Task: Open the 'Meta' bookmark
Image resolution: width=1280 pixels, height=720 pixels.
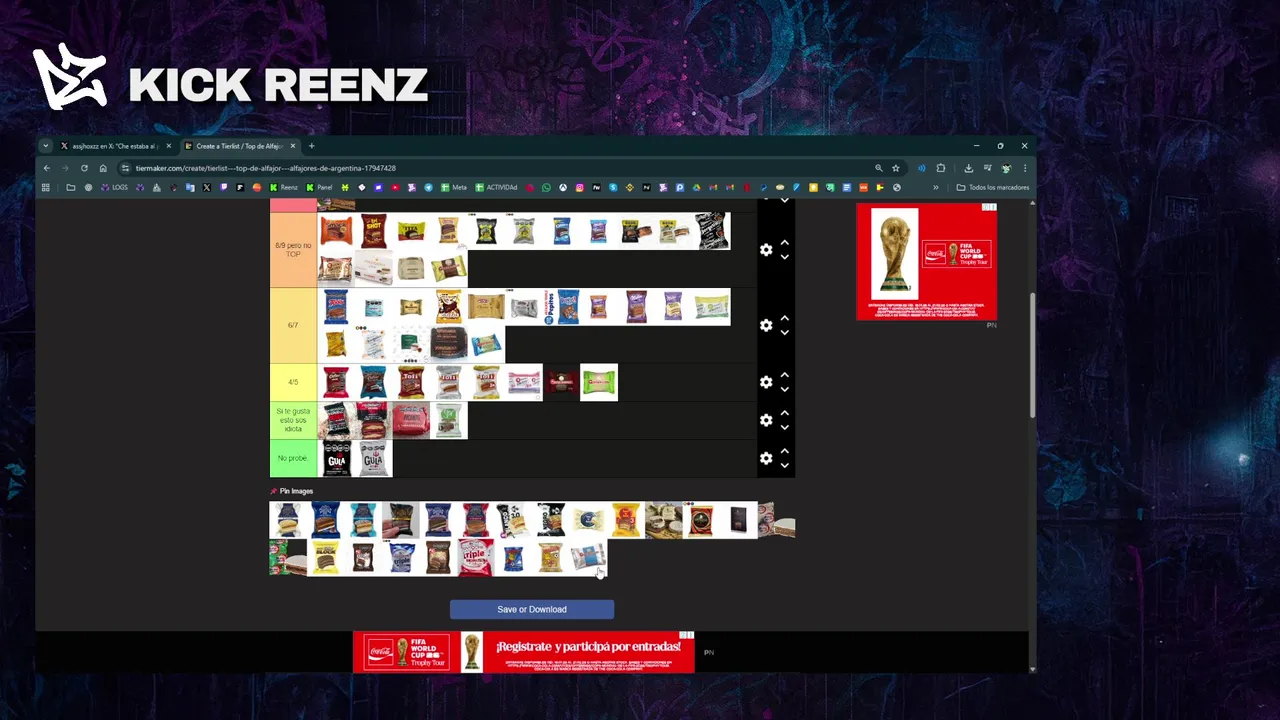Action: coord(453,187)
